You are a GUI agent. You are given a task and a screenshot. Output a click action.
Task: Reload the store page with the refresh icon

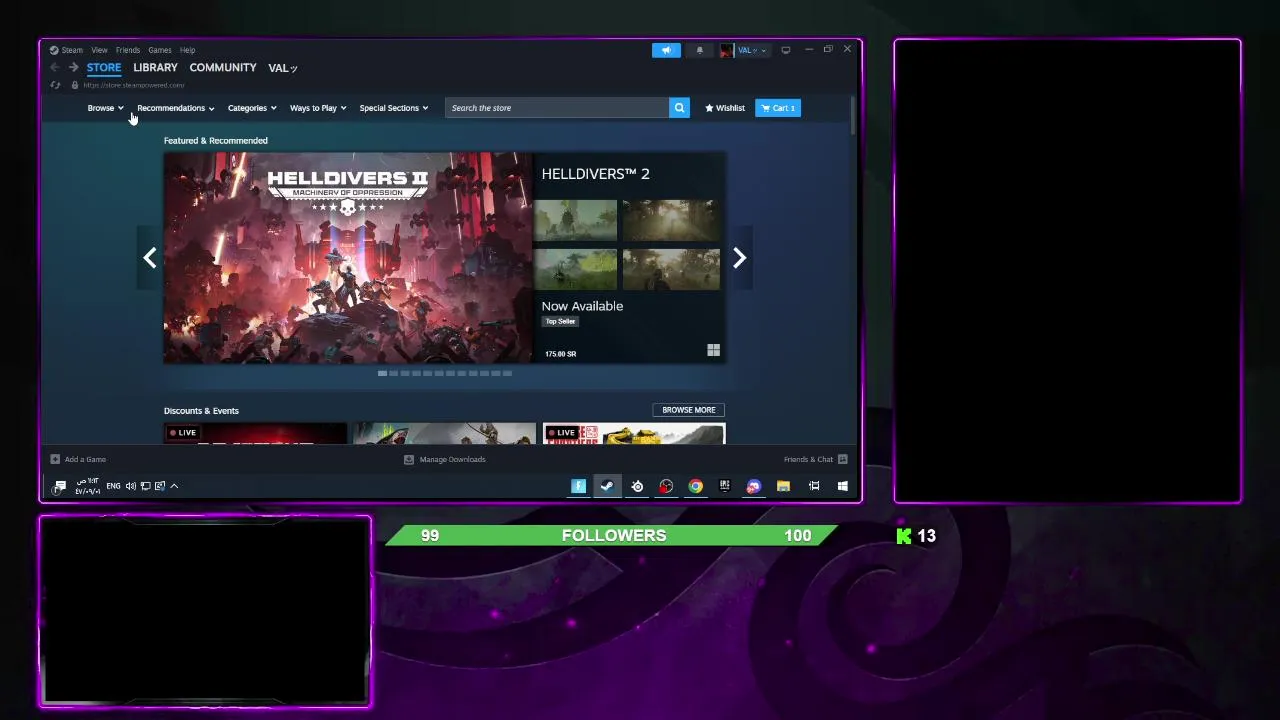coord(55,85)
